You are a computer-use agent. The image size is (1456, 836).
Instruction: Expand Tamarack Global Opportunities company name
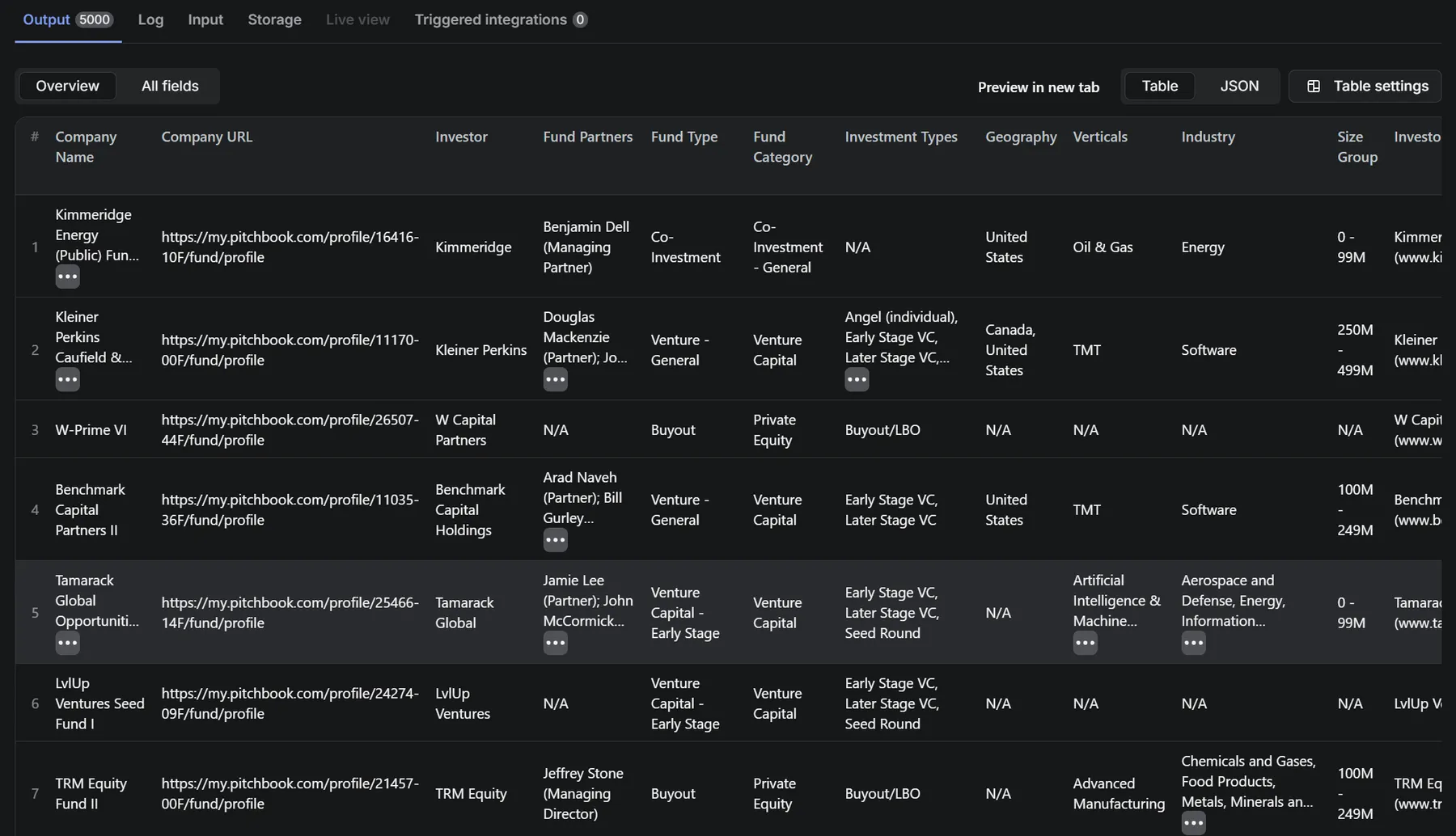pos(67,643)
